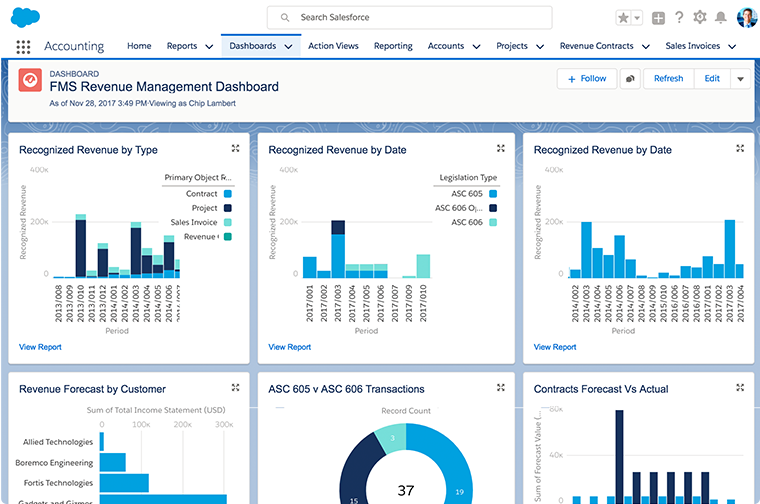The image size is (760, 504).
Task: Open the Help question mark icon
Action: (679, 17)
